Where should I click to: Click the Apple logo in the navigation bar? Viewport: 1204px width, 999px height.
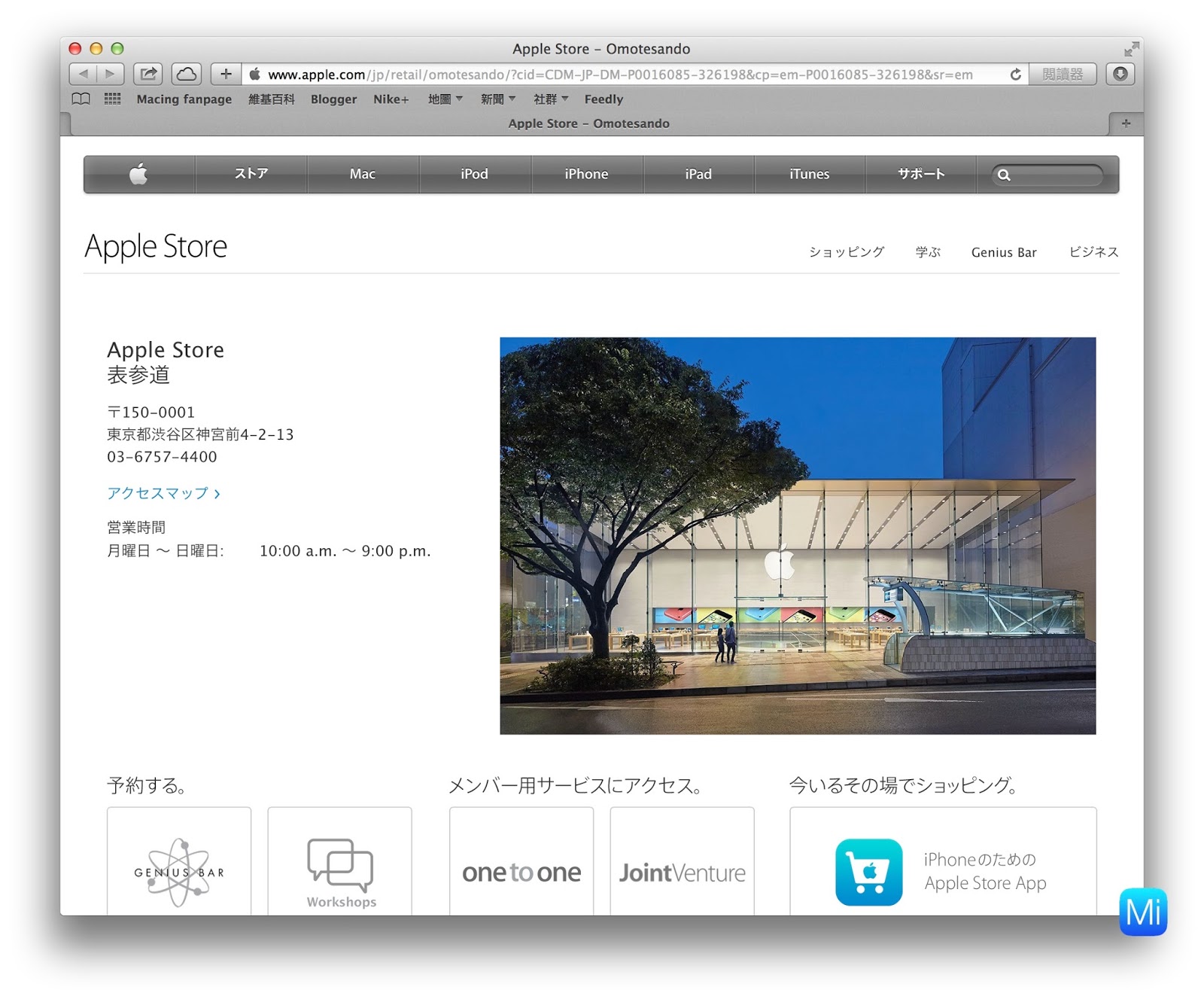(138, 174)
